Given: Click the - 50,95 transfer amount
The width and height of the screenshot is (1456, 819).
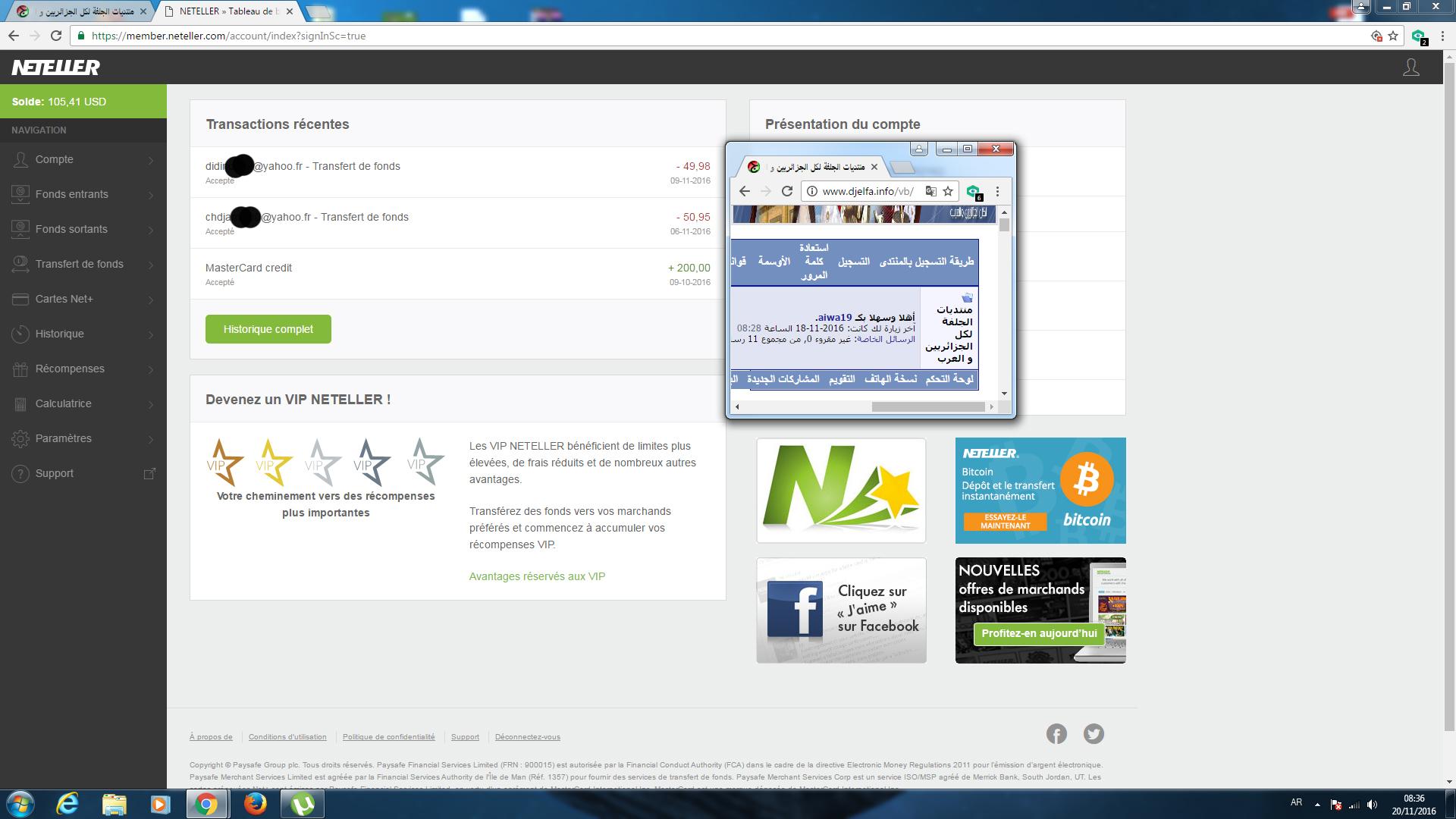Looking at the screenshot, I should (x=693, y=217).
